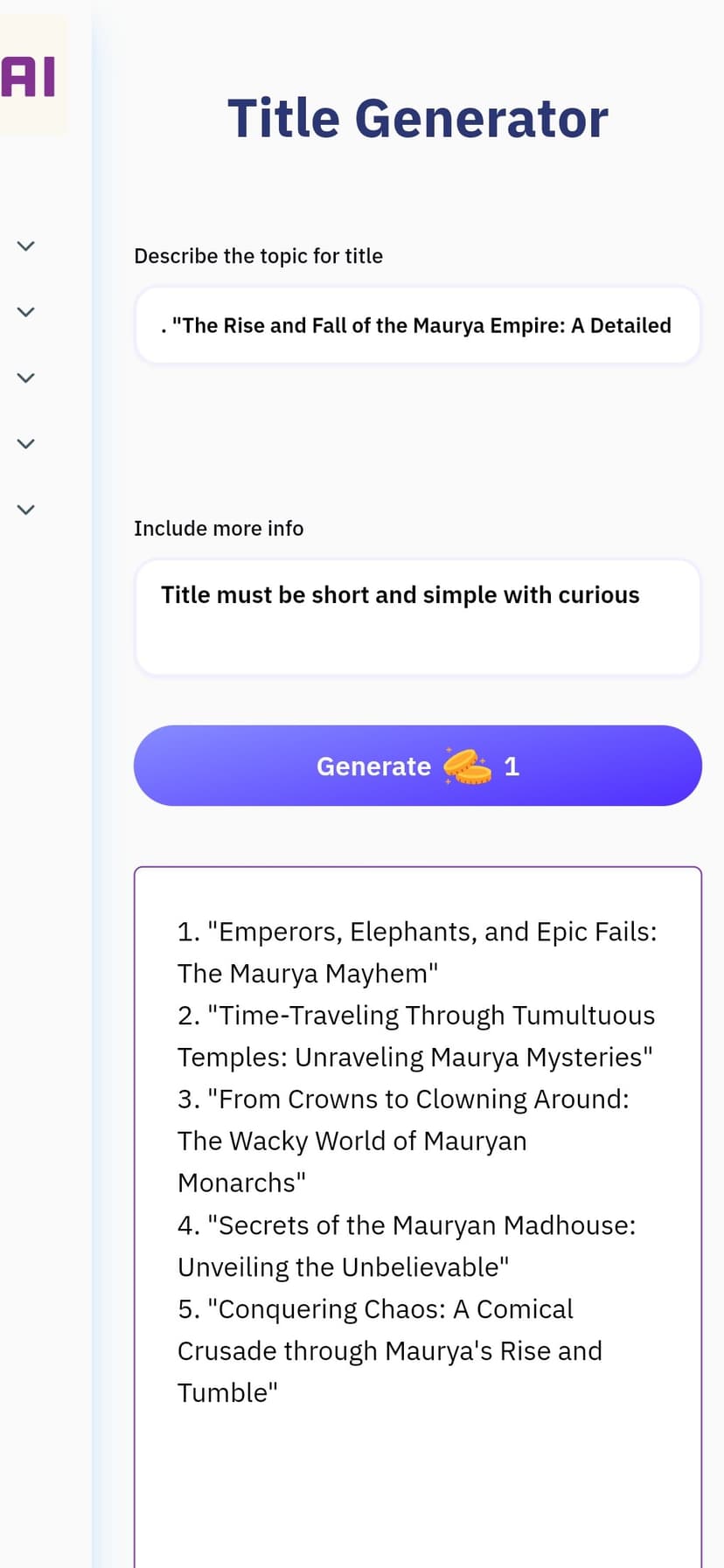Viewport: 724px width, 1568px height.
Task: Click the credit count number 1
Action: pyautogui.click(x=512, y=767)
